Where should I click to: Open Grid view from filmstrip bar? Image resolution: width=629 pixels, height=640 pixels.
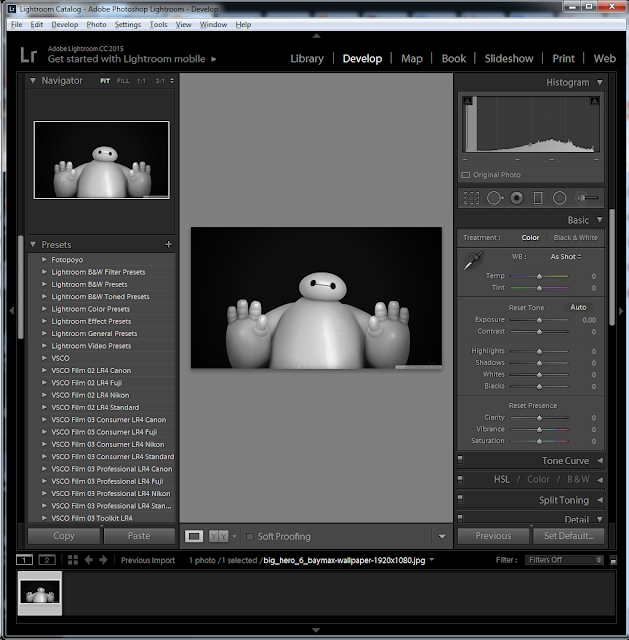pos(73,560)
